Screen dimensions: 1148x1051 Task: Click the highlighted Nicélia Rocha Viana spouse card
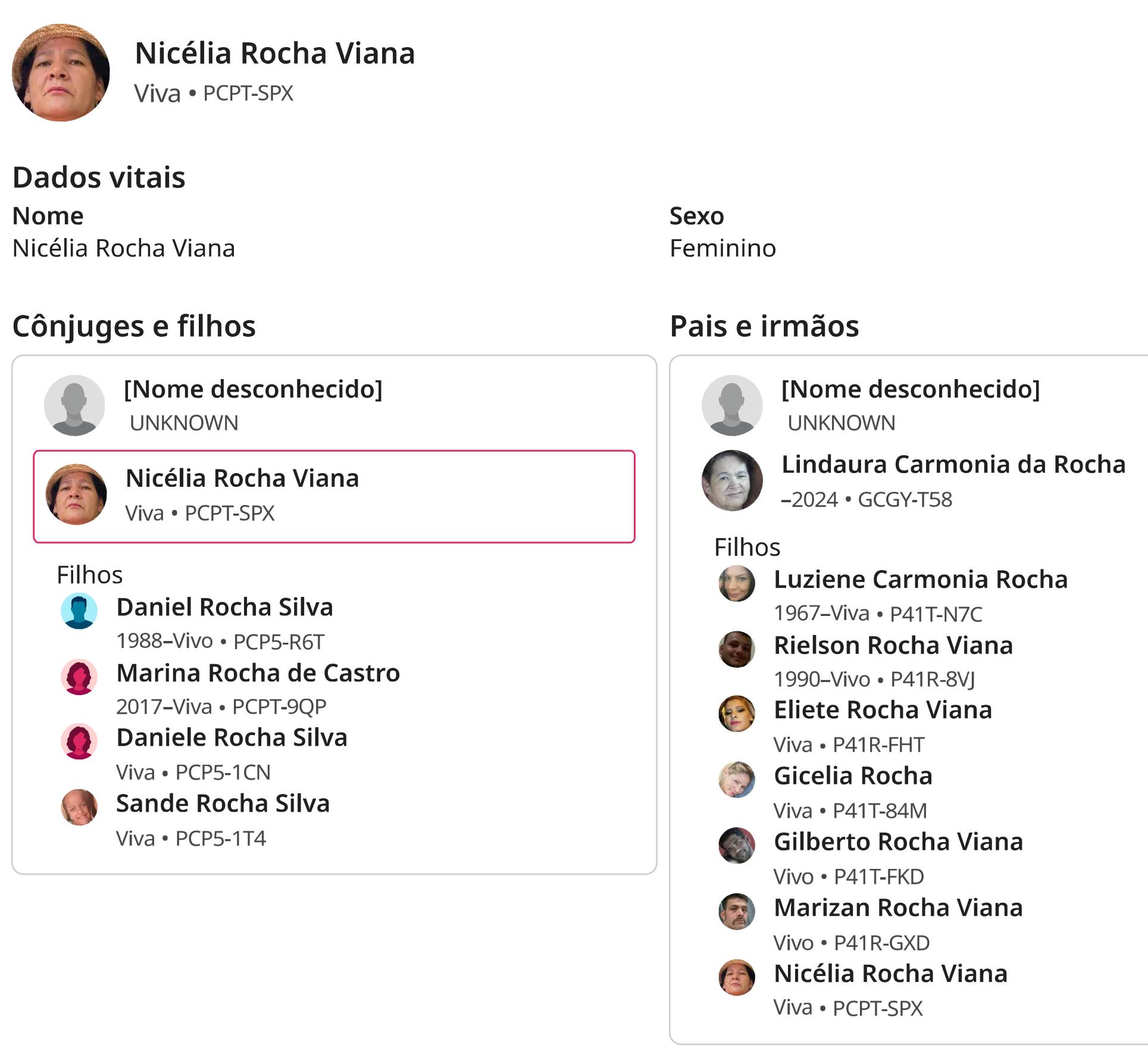pos(334,496)
